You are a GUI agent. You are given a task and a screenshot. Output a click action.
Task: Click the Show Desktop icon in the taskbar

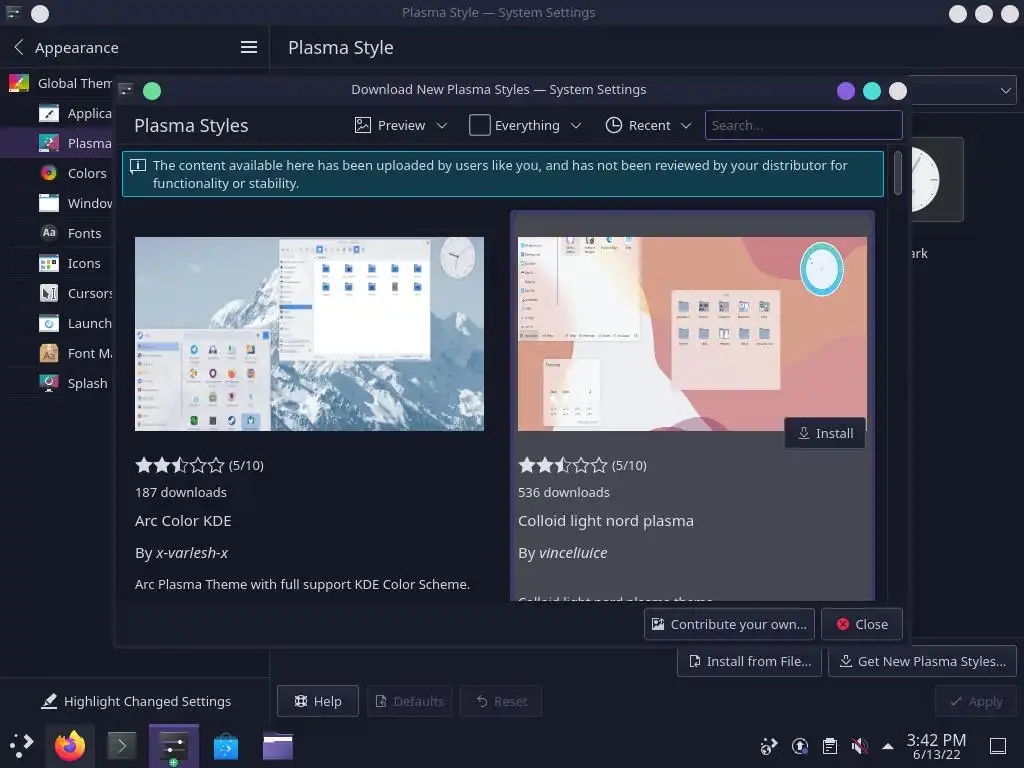coord(998,746)
